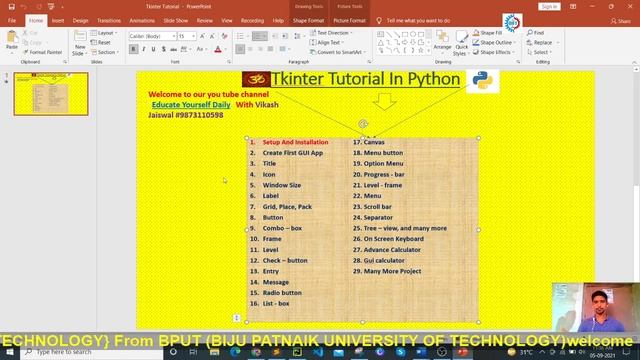
Task: Click the Format Painter tool
Action: 42,52
